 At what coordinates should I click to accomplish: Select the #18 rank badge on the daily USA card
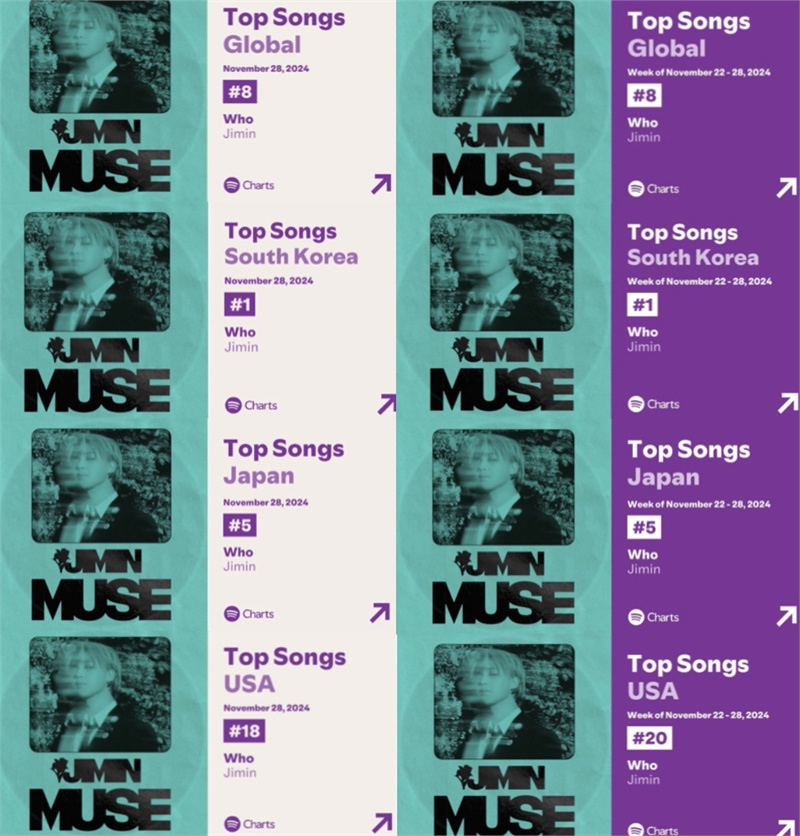coord(244,730)
